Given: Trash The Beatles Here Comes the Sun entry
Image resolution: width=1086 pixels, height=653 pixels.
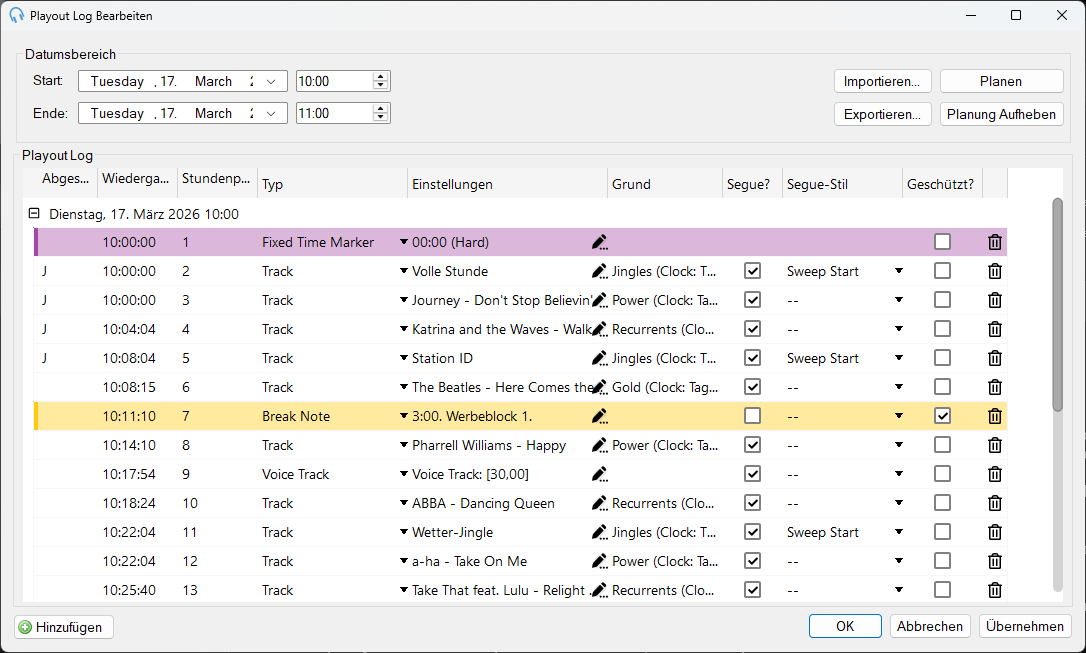Looking at the screenshot, I should point(995,387).
